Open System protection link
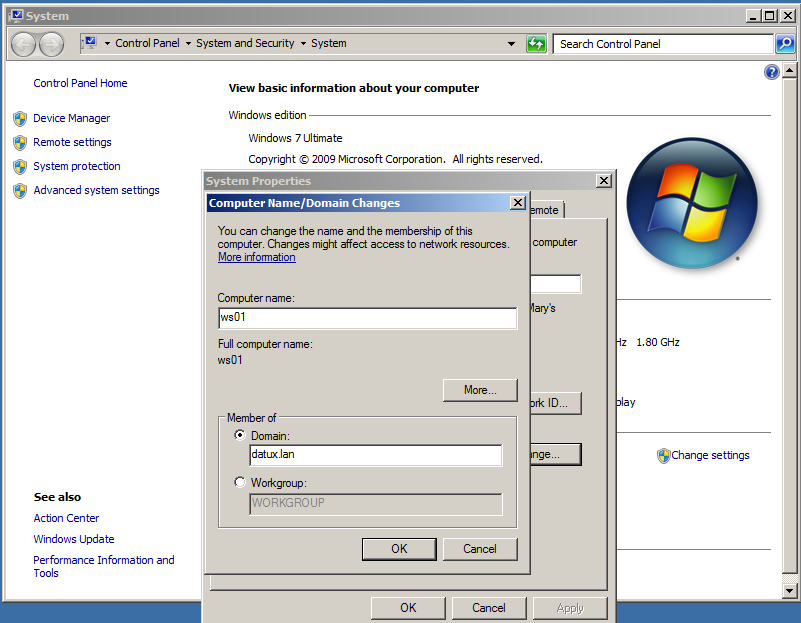This screenshot has height=623, width=801. tap(77, 166)
